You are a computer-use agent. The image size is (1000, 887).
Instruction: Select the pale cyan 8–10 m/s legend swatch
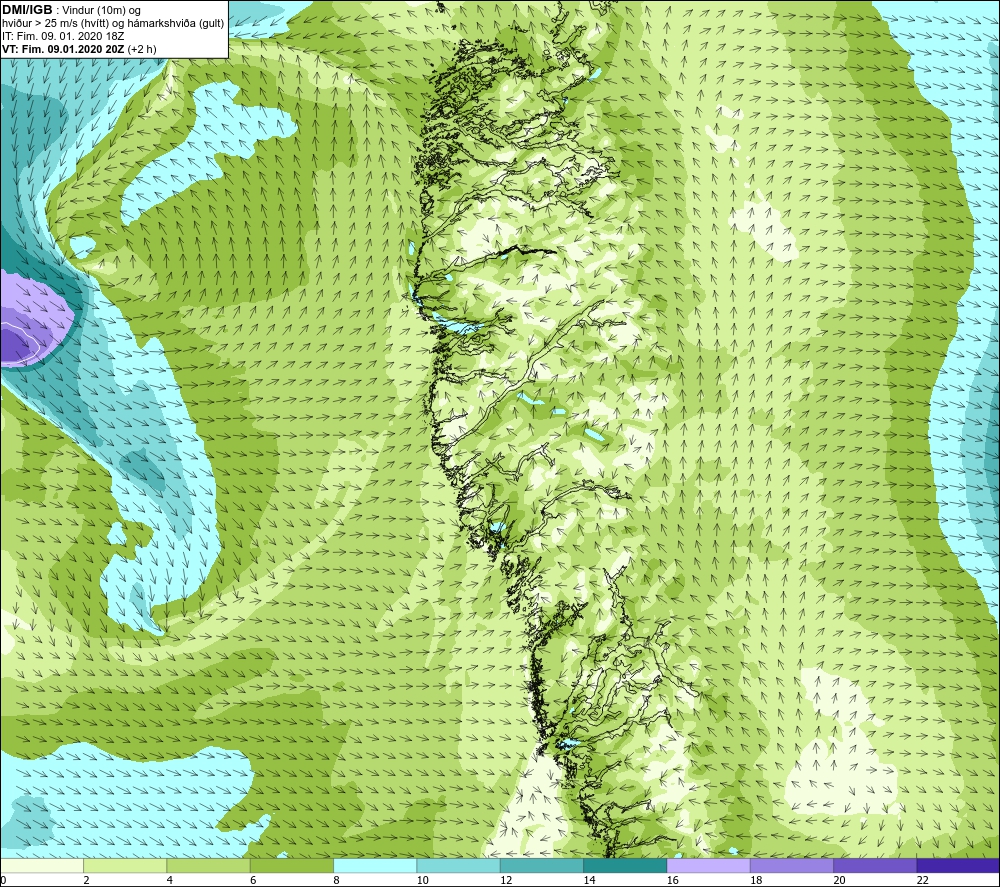pos(375,865)
